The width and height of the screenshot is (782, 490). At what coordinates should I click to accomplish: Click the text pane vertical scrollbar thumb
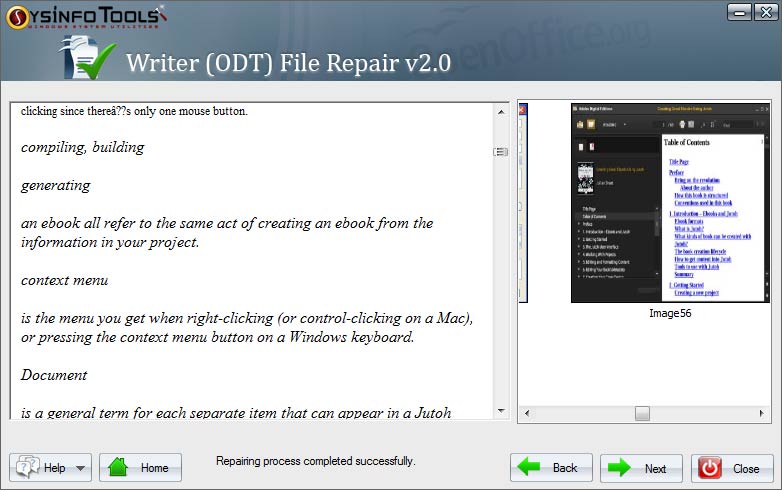point(501,151)
